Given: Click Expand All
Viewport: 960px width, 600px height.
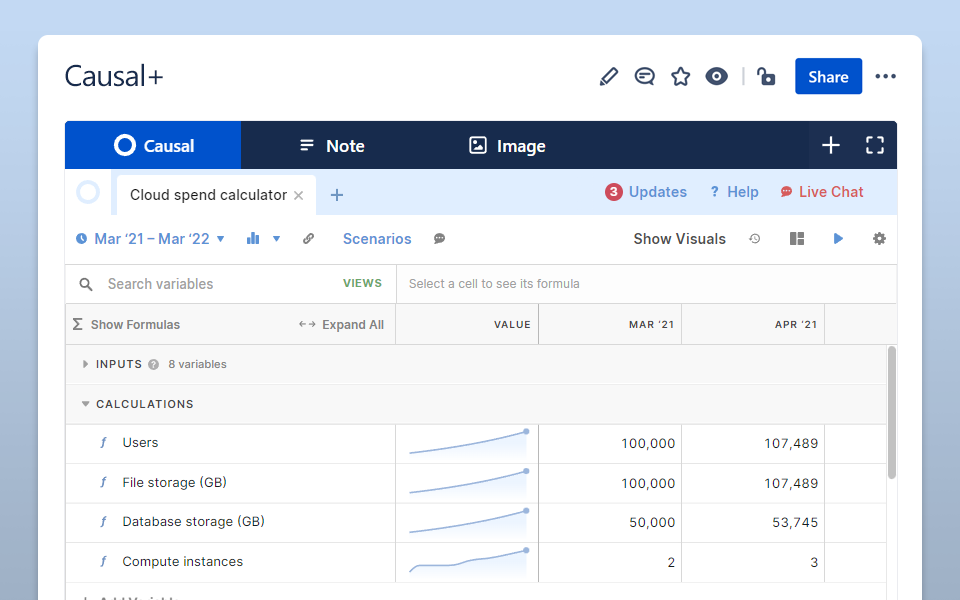Looking at the screenshot, I should [x=341, y=324].
